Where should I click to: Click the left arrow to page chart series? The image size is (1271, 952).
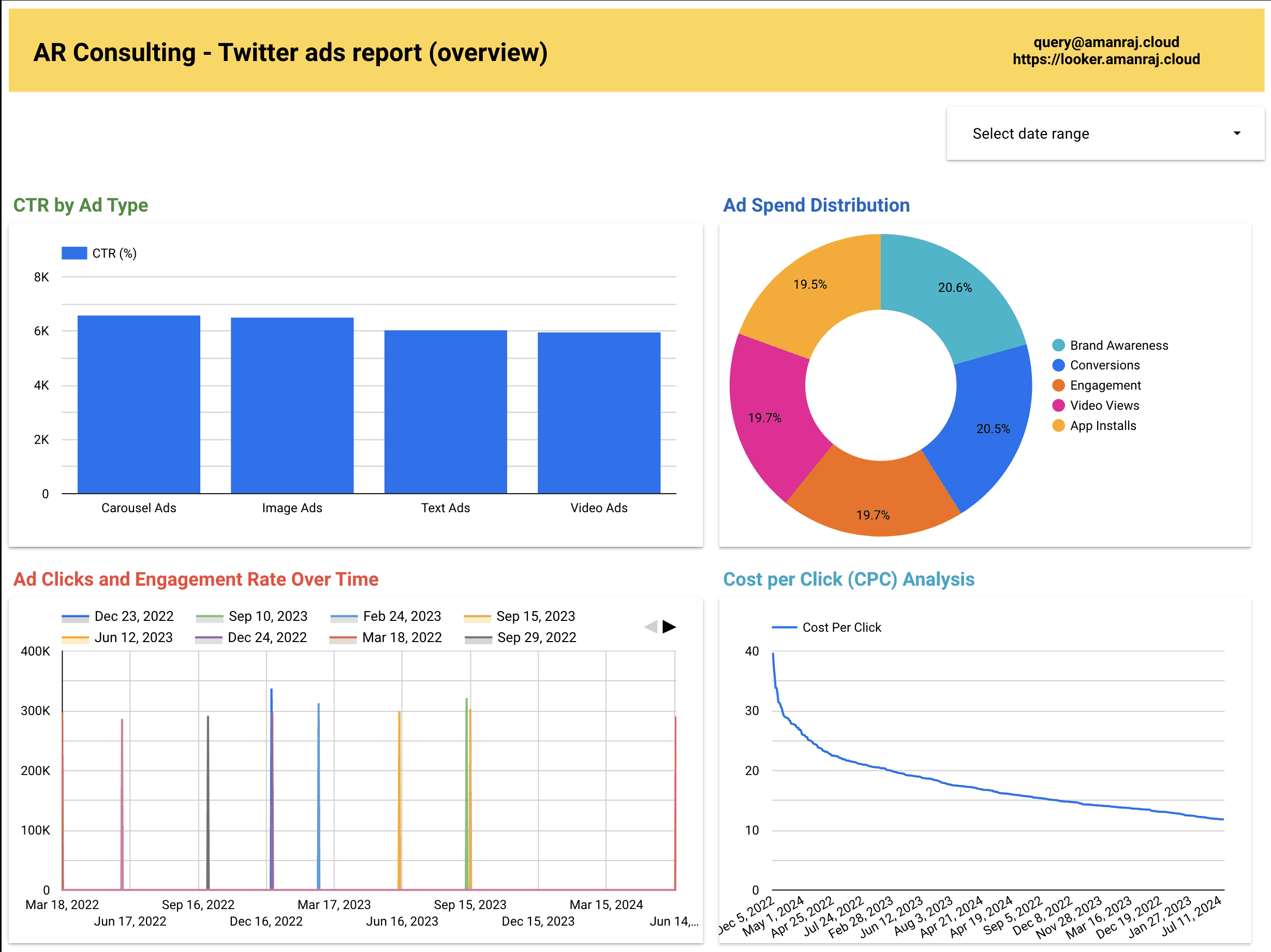(652, 626)
